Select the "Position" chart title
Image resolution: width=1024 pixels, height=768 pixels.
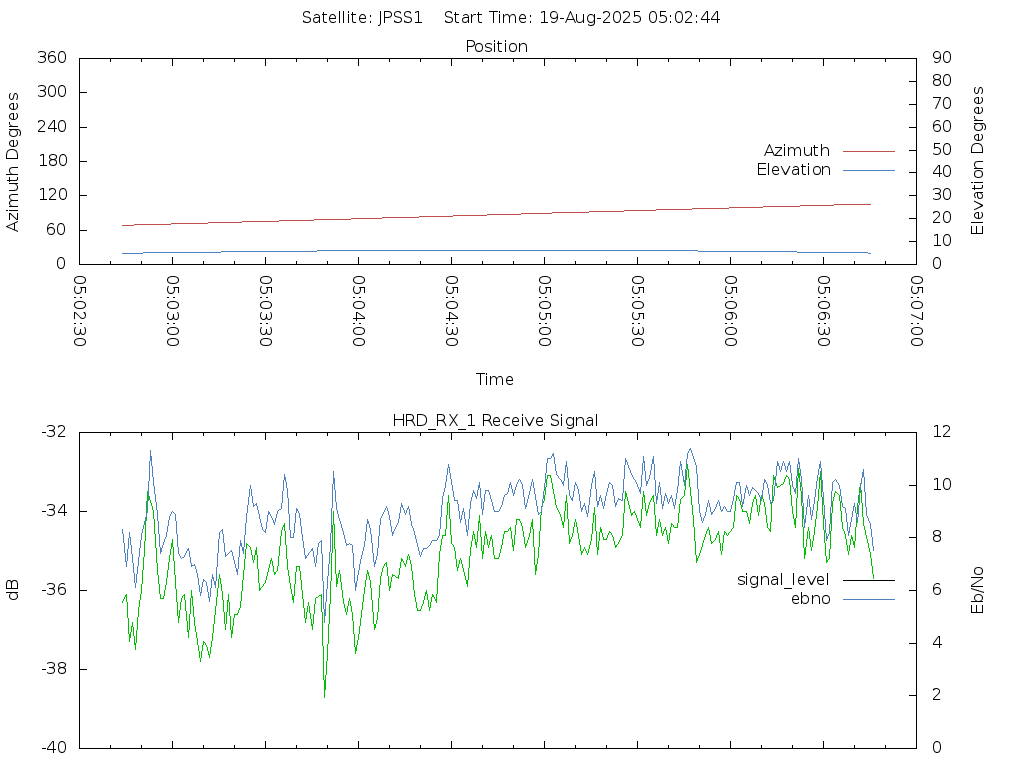[x=496, y=46]
